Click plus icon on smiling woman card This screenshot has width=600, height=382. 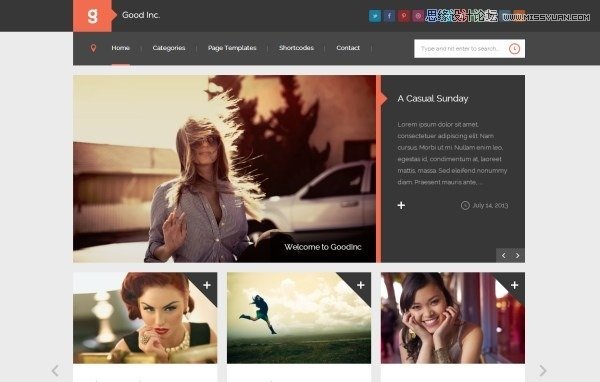[x=515, y=285]
